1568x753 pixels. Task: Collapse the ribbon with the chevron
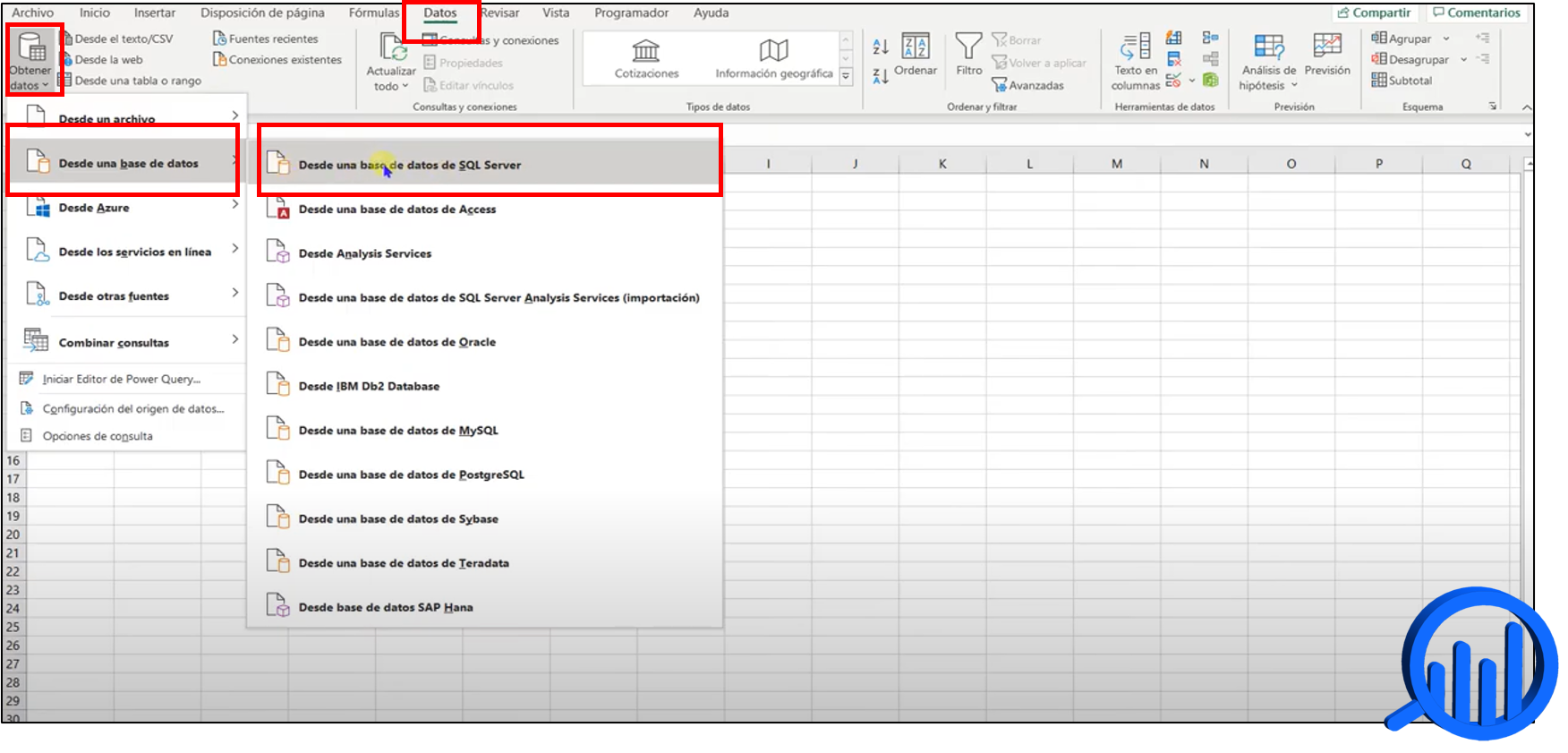pos(1527,107)
